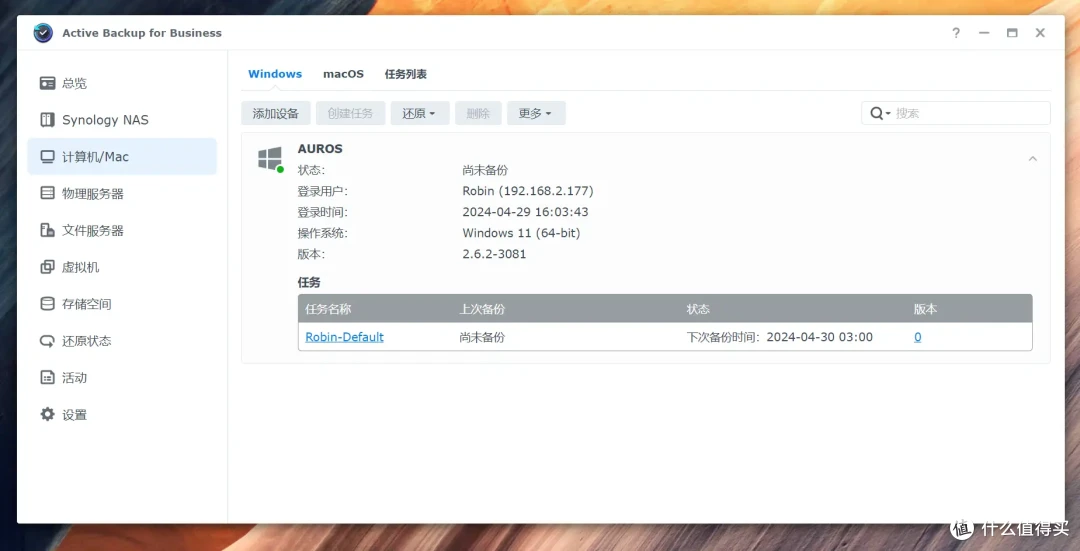Click the 创建任务 button
Screen dimensions: 1080x551
[351, 114]
